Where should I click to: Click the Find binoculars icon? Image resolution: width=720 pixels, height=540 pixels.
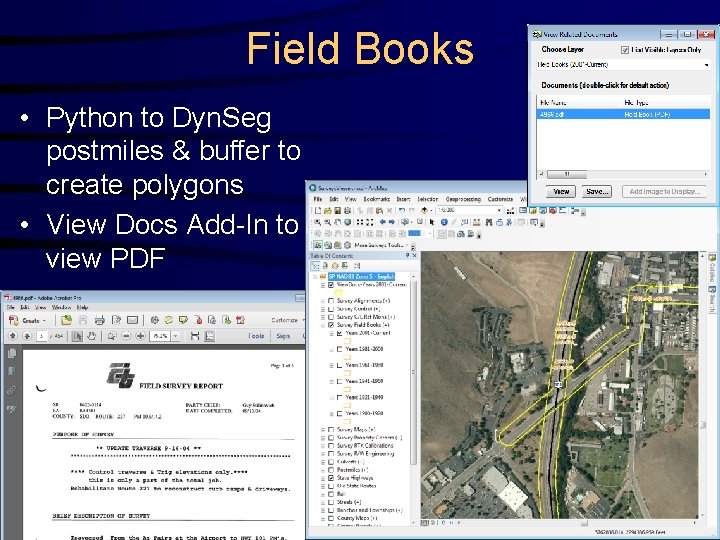coord(489,222)
